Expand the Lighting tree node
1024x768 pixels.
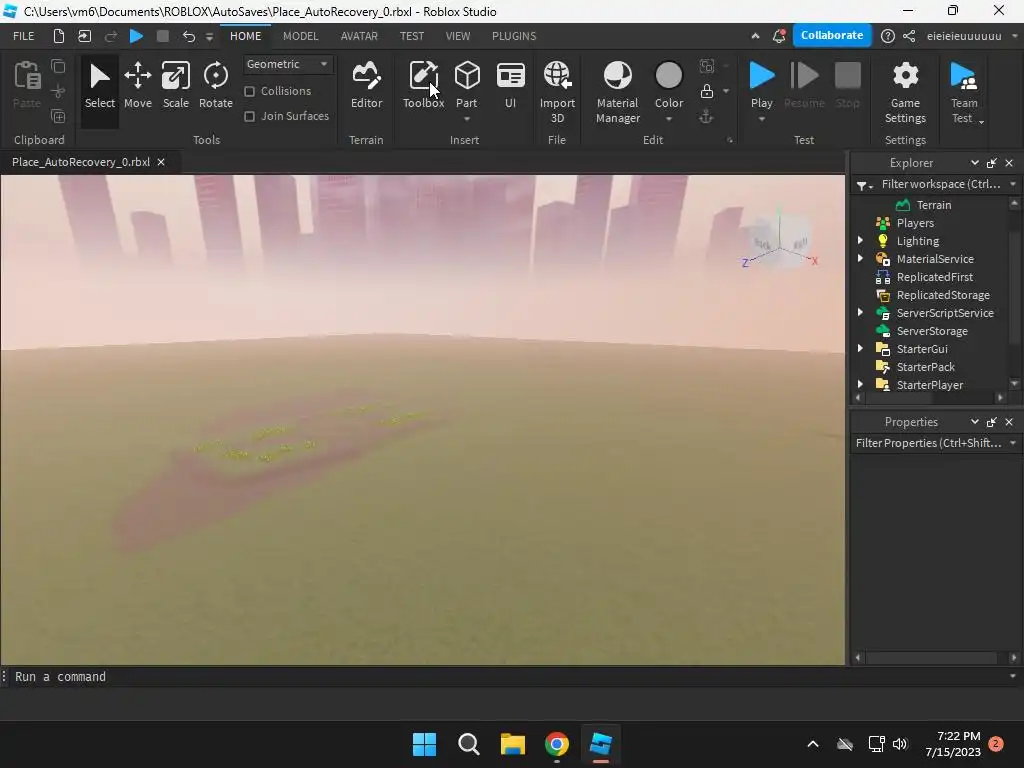pos(861,241)
